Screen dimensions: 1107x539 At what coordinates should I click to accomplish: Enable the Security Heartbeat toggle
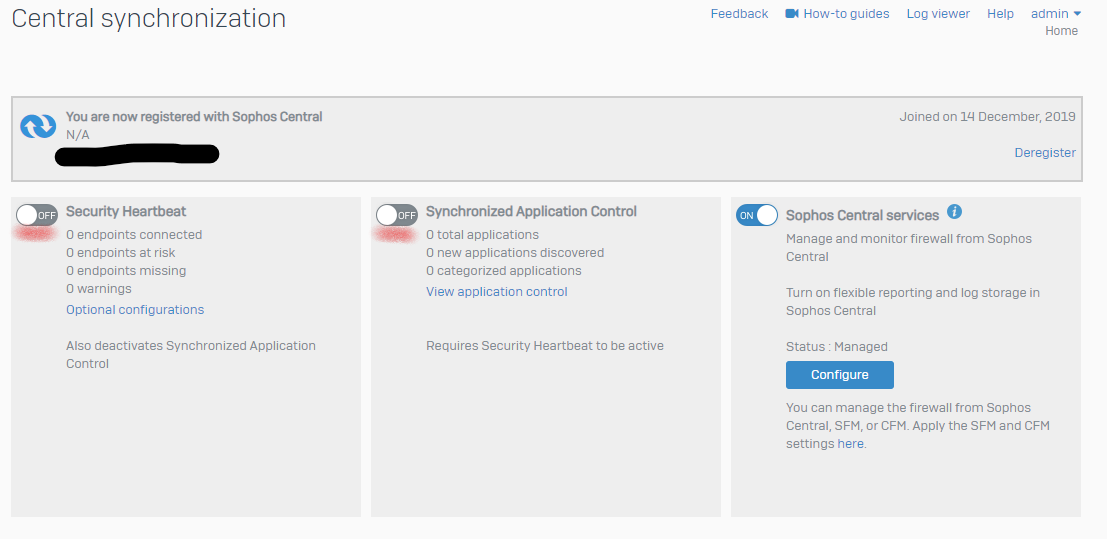[37, 215]
